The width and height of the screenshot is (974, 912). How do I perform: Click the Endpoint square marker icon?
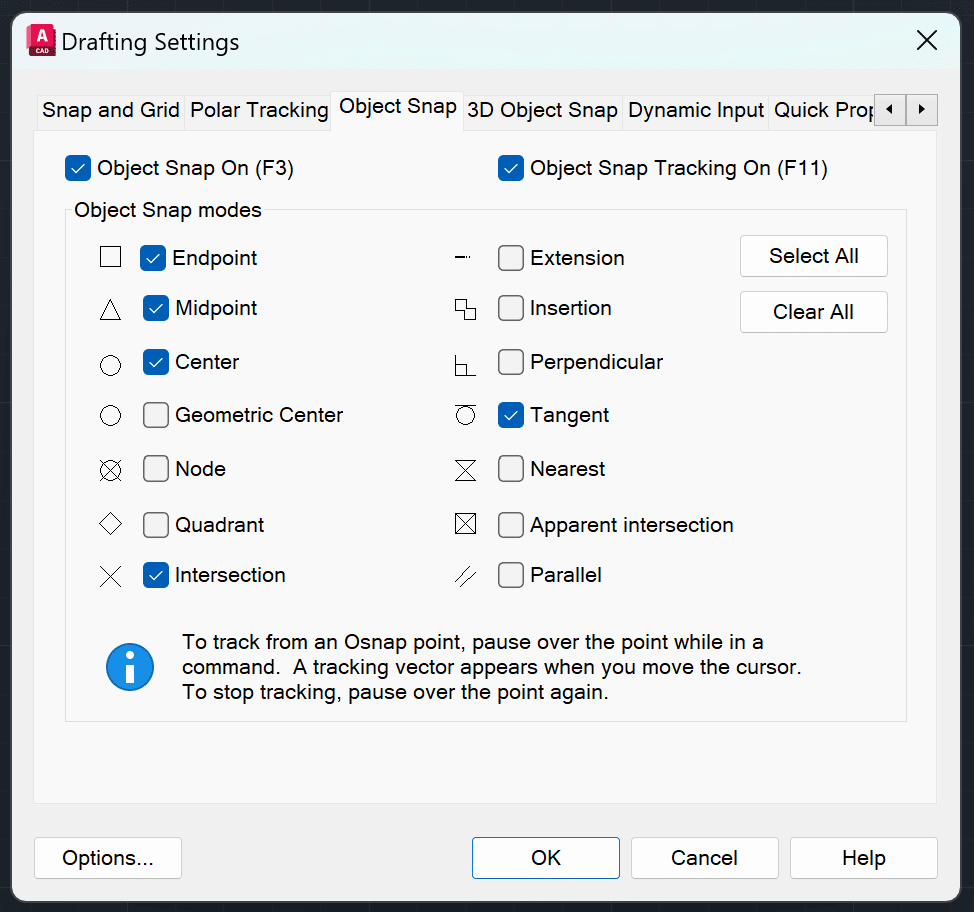[x=110, y=257]
